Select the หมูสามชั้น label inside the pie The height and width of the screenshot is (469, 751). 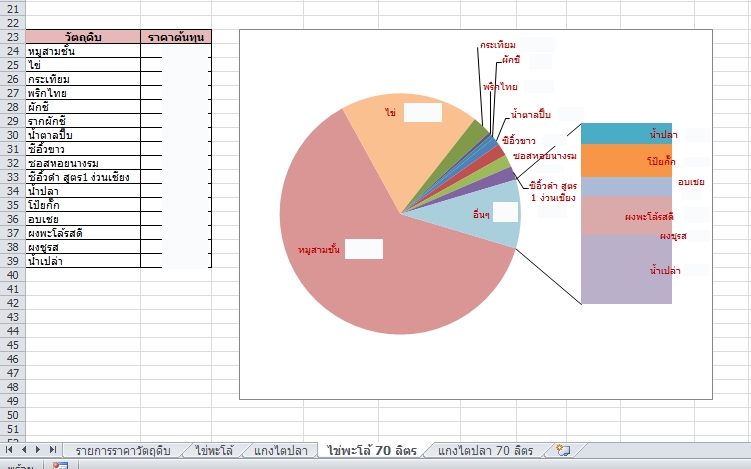coord(319,250)
